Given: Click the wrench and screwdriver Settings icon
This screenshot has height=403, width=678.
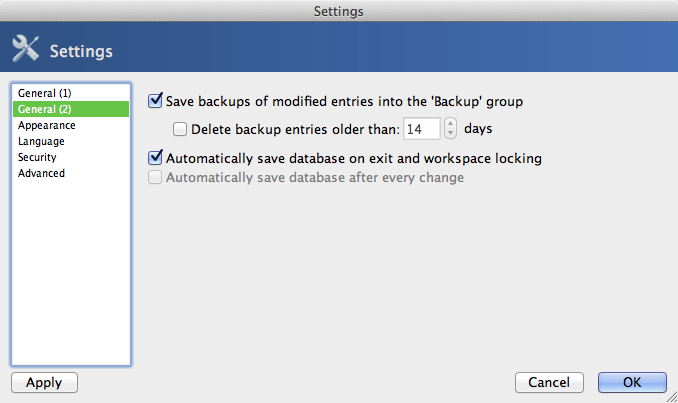Looking at the screenshot, I should pyautogui.click(x=26, y=48).
